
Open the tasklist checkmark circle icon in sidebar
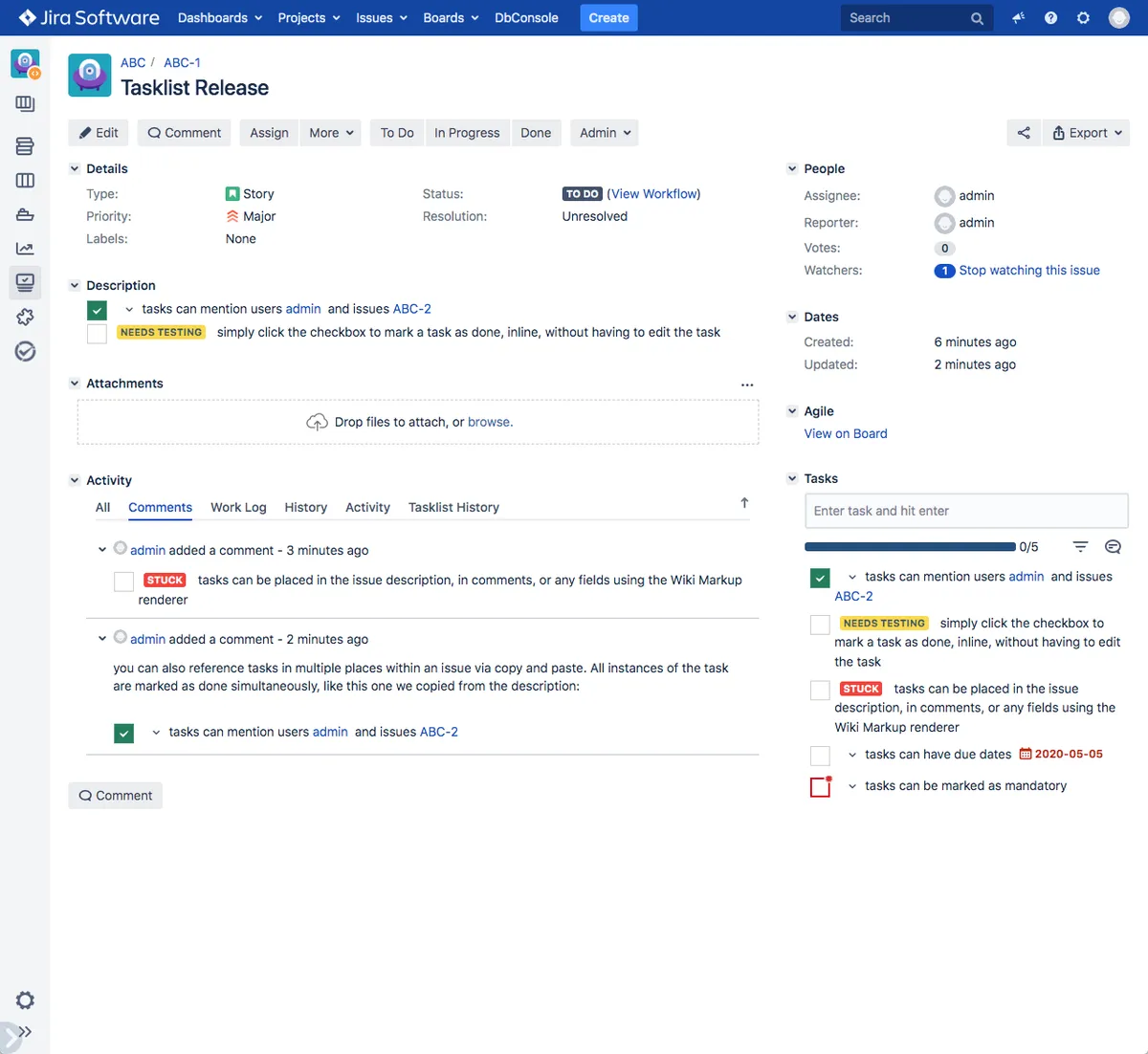25,351
